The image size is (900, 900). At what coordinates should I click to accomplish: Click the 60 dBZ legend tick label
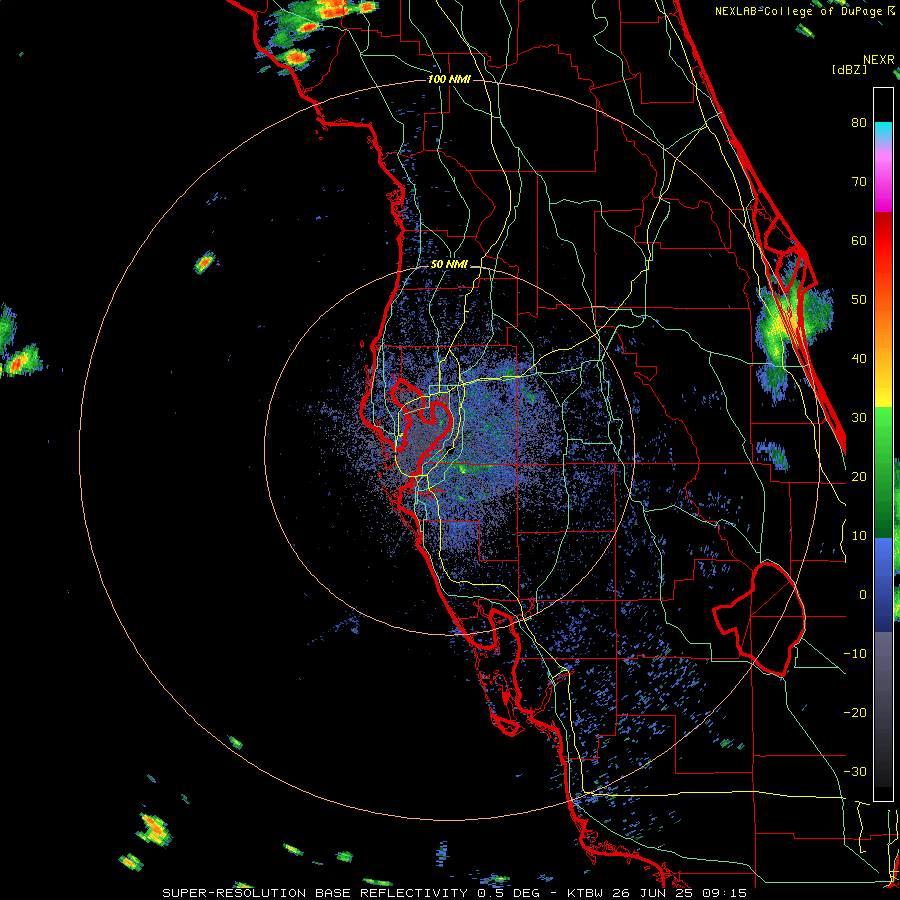[x=859, y=240]
